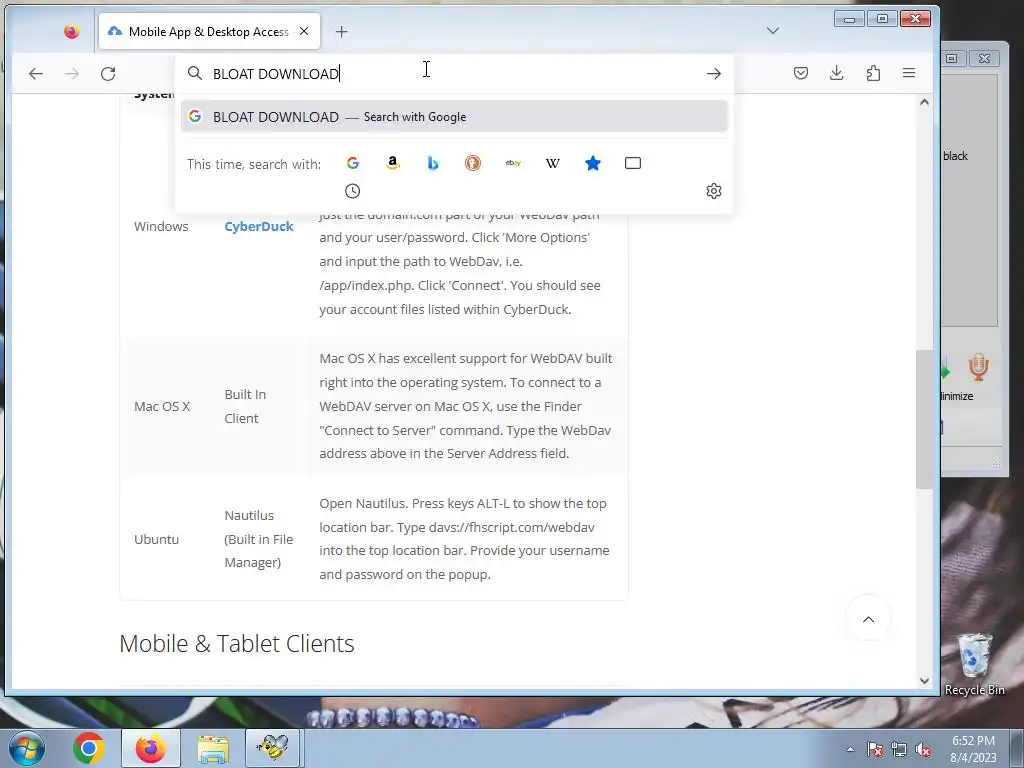
Task: Search this time with Amazon
Action: [x=392, y=163]
